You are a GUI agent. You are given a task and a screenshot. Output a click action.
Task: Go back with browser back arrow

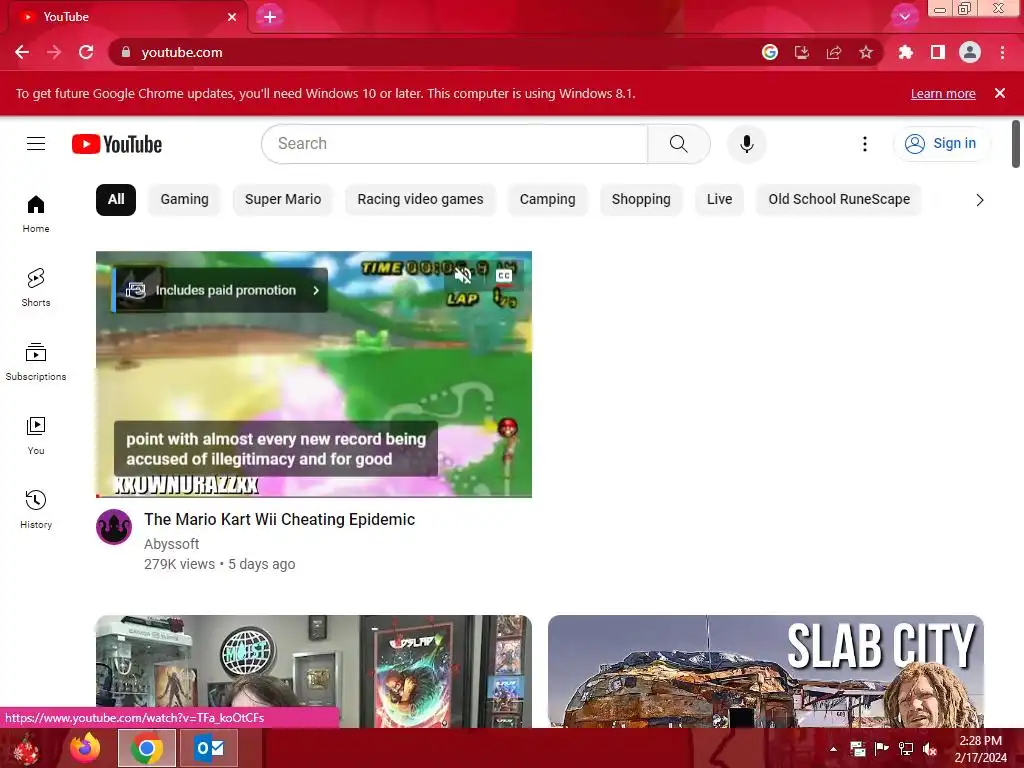pyautogui.click(x=22, y=52)
